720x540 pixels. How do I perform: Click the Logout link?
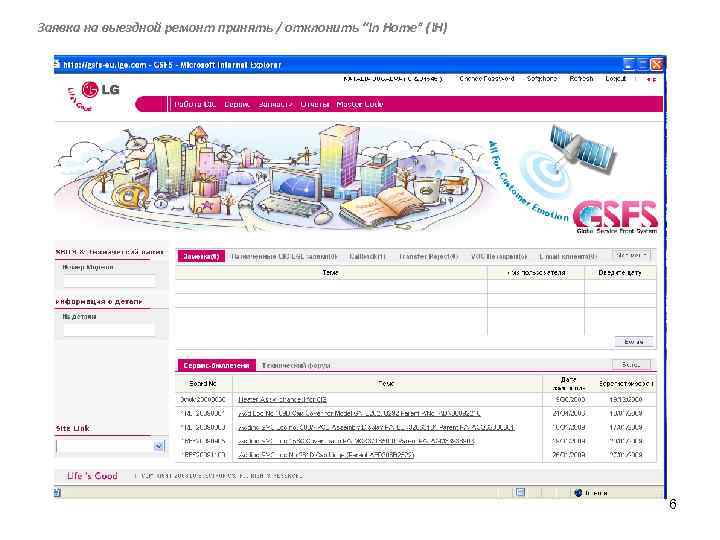tap(615, 79)
